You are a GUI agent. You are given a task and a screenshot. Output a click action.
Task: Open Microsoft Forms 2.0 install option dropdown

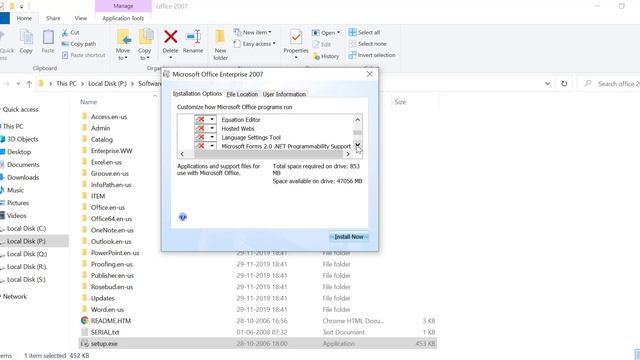(x=212, y=146)
